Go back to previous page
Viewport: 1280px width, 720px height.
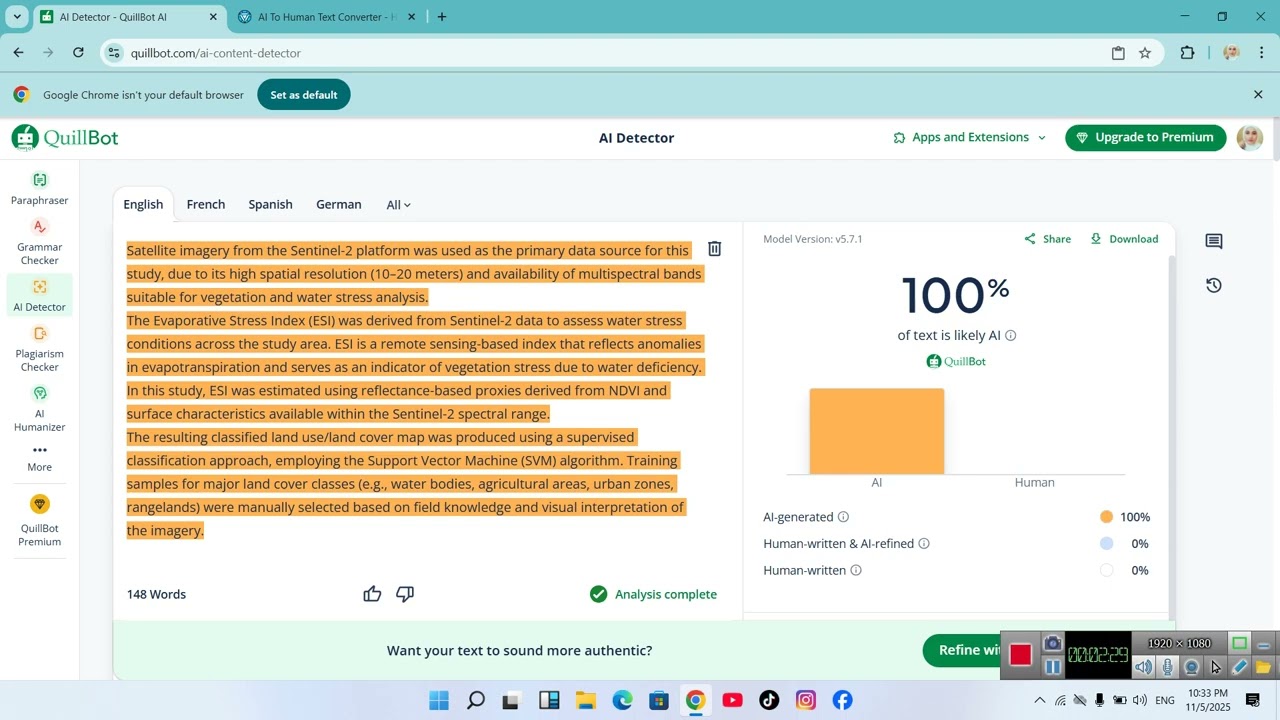18,53
